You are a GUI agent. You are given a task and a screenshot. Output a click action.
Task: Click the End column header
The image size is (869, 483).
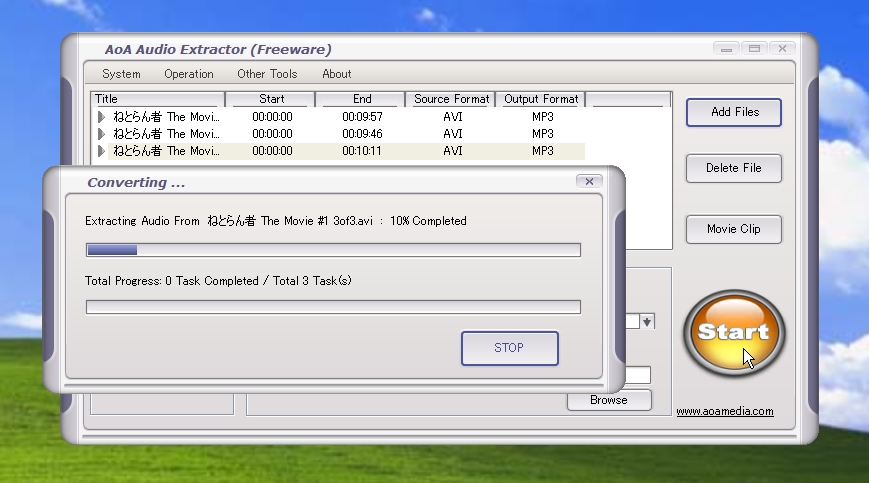click(360, 99)
